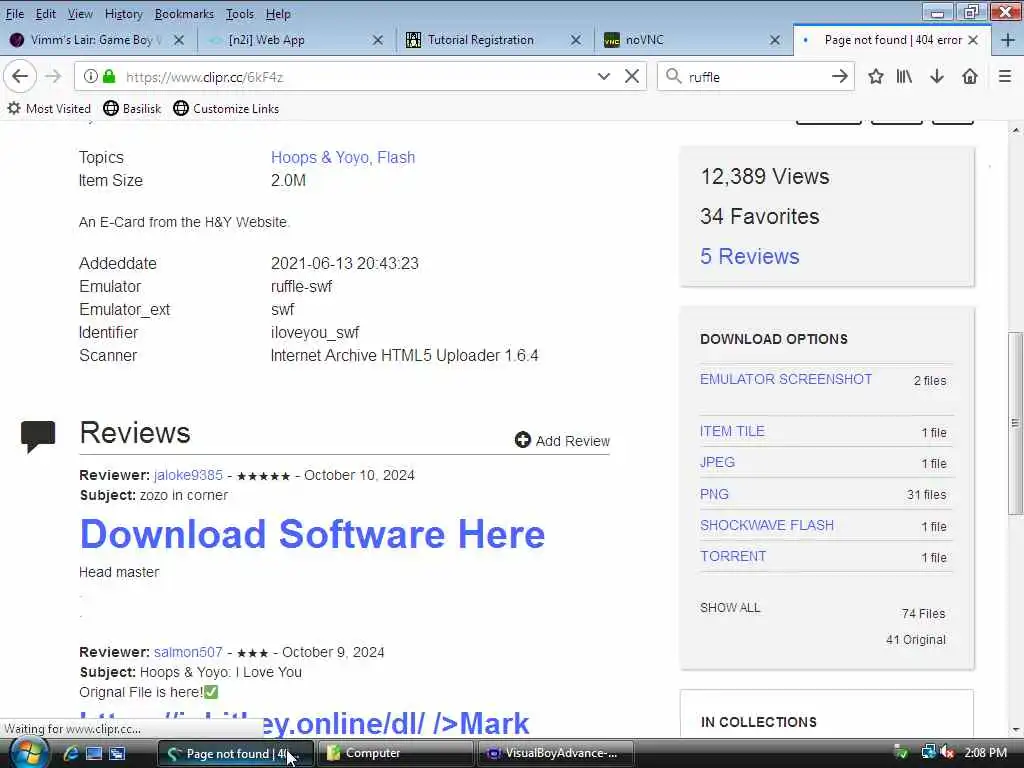Open the URL history dropdown arrow
This screenshot has height=768, width=1024.
603,76
